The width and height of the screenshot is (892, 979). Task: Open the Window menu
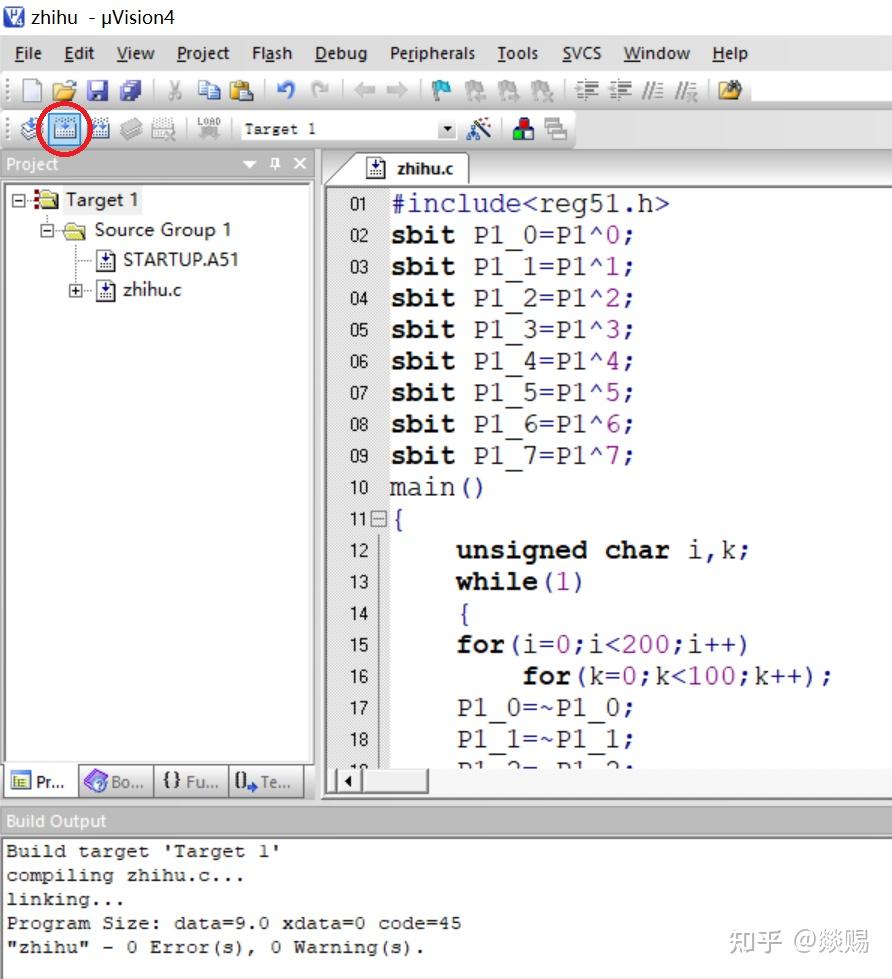tap(657, 54)
